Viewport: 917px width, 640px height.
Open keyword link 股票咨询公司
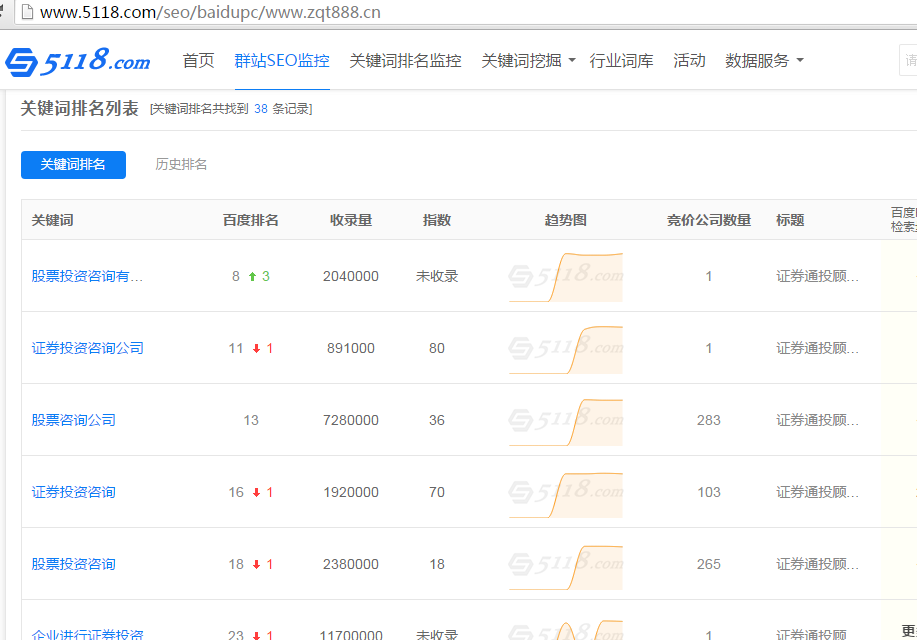tap(74, 420)
